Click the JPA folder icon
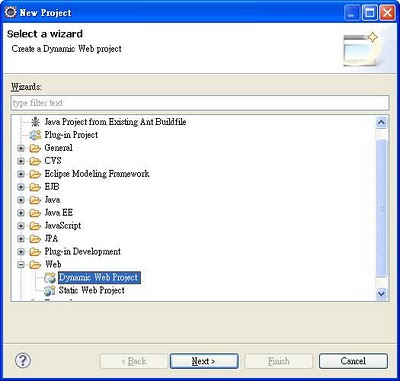The image size is (400, 381). pyautogui.click(x=35, y=239)
